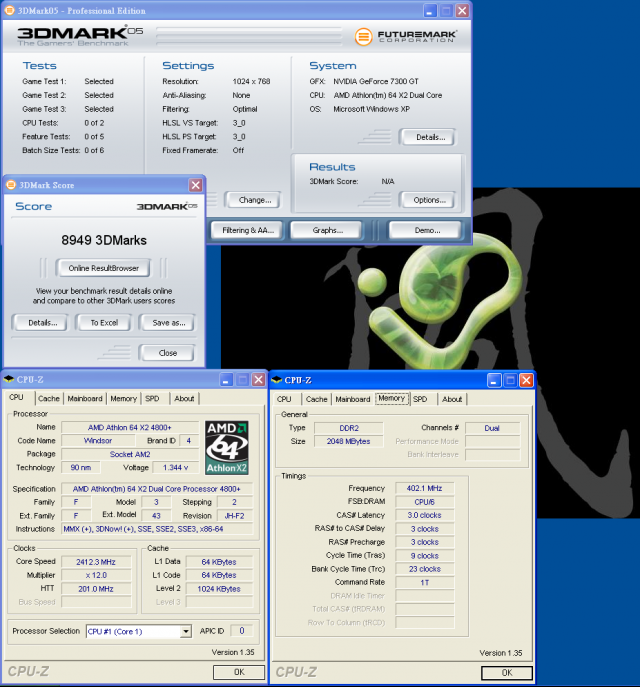Click the APIC ID field
The height and width of the screenshot is (687, 640).
click(x=242, y=631)
